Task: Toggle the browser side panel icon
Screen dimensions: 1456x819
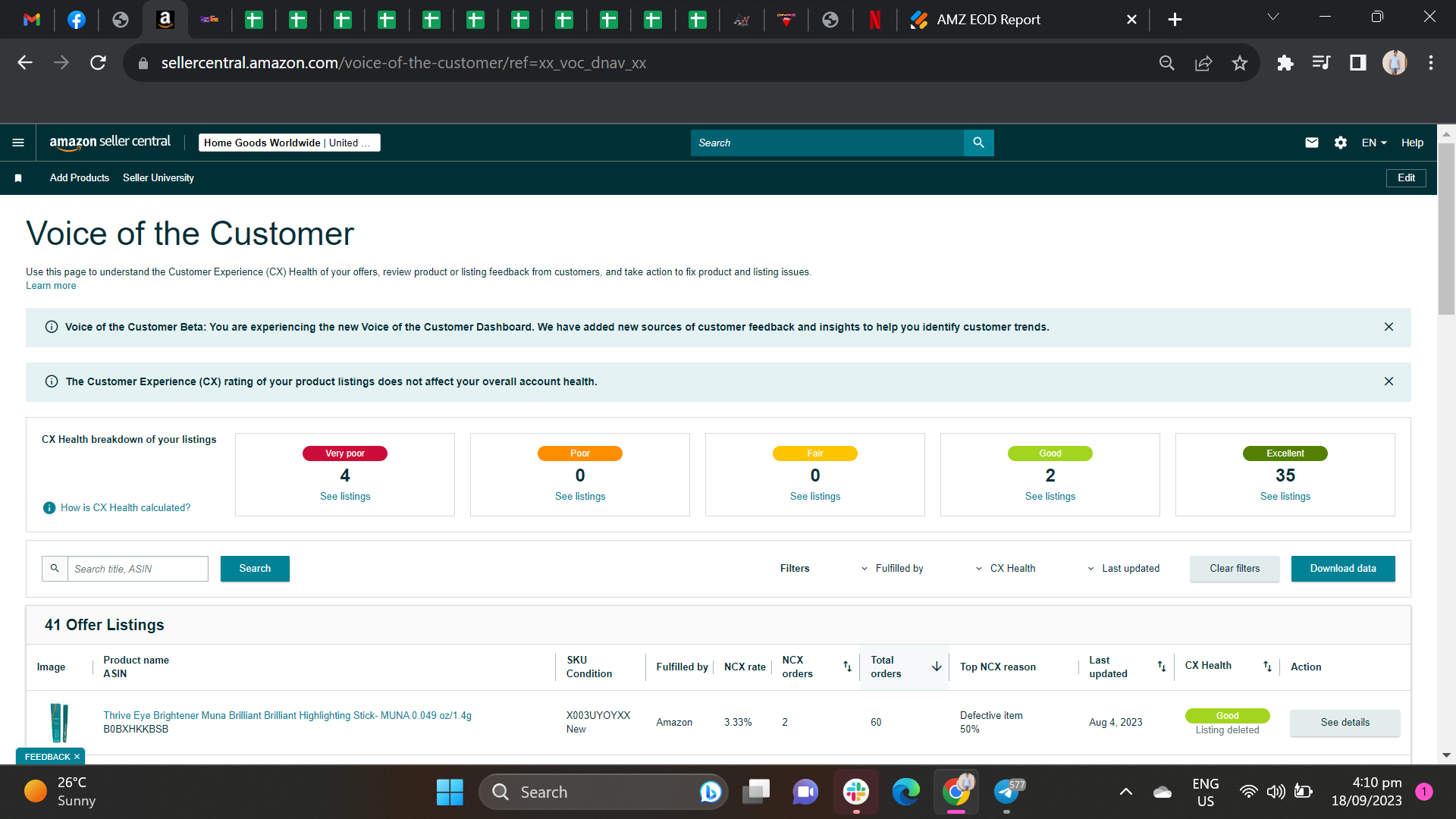Action: (1358, 63)
